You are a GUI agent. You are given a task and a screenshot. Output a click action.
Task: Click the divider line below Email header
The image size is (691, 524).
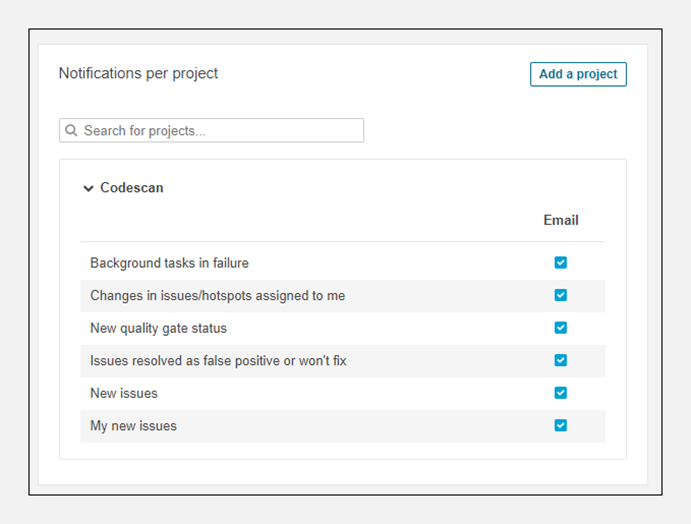342,242
